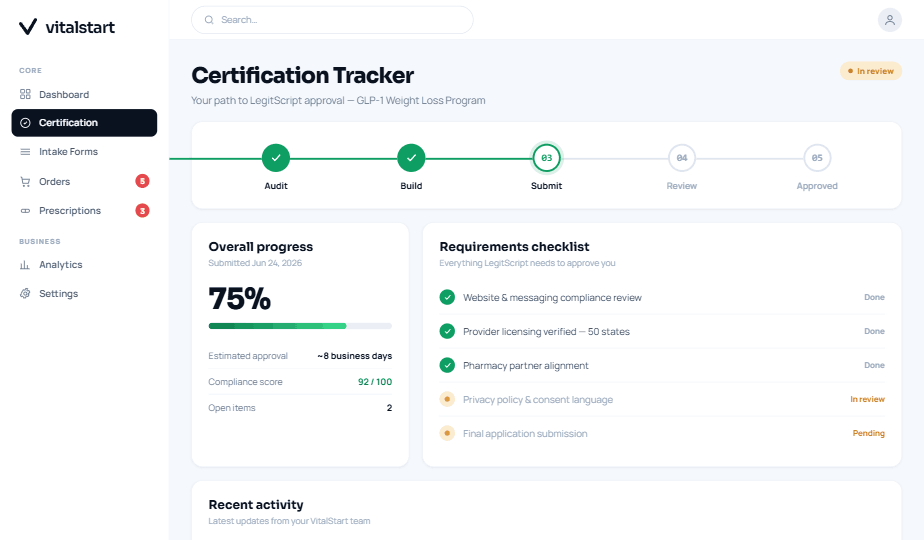
Task: Open the Prescriptions page
Action: 84,210
